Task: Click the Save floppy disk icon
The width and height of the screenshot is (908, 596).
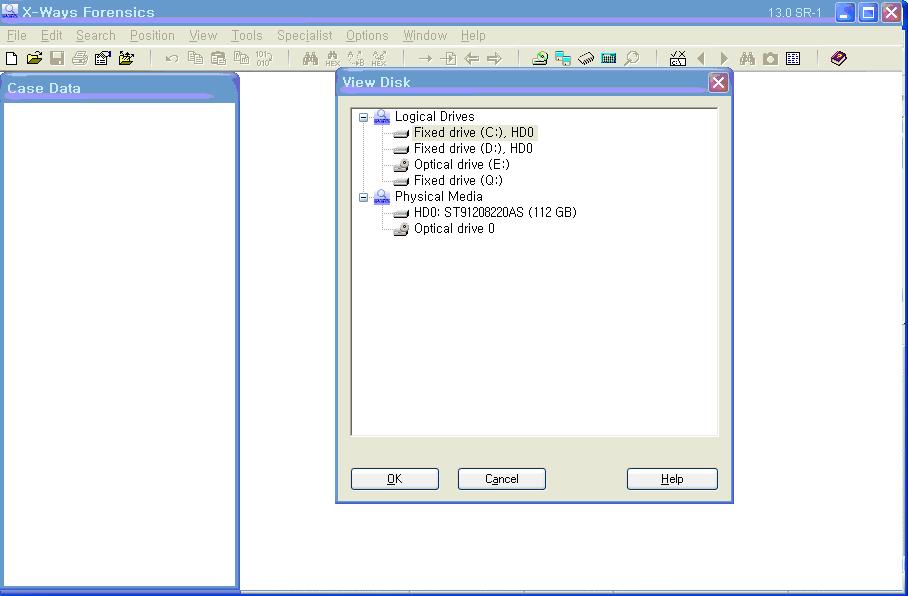Action: pyautogui.click(x=57, y=58)
